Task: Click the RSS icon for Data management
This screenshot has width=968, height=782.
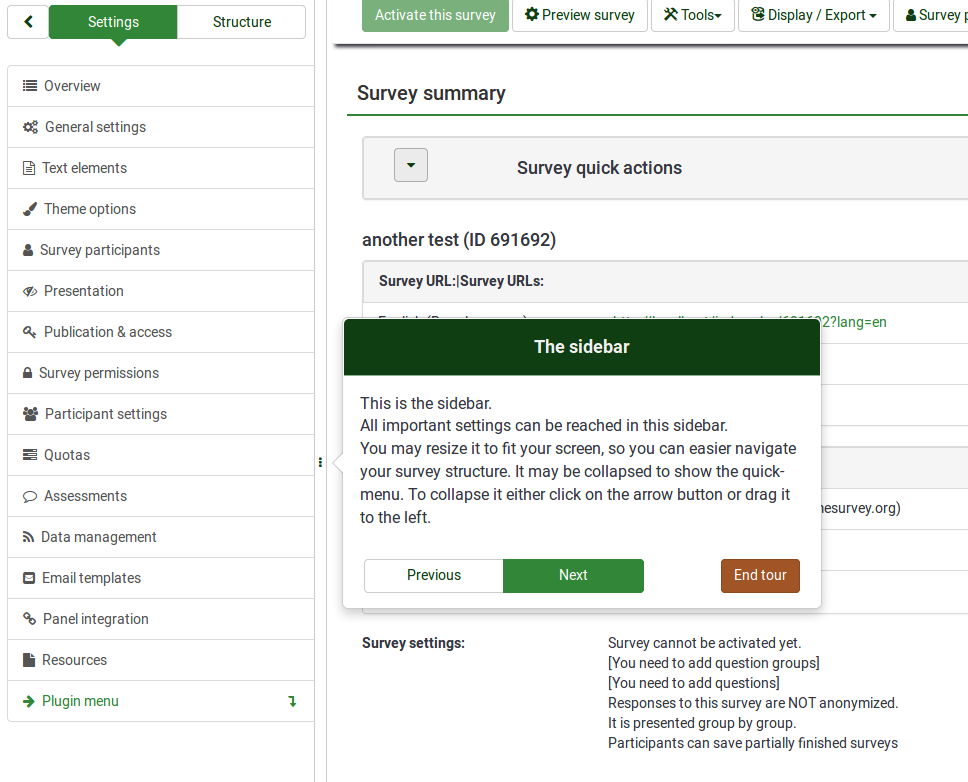Action: pos(29,537)
